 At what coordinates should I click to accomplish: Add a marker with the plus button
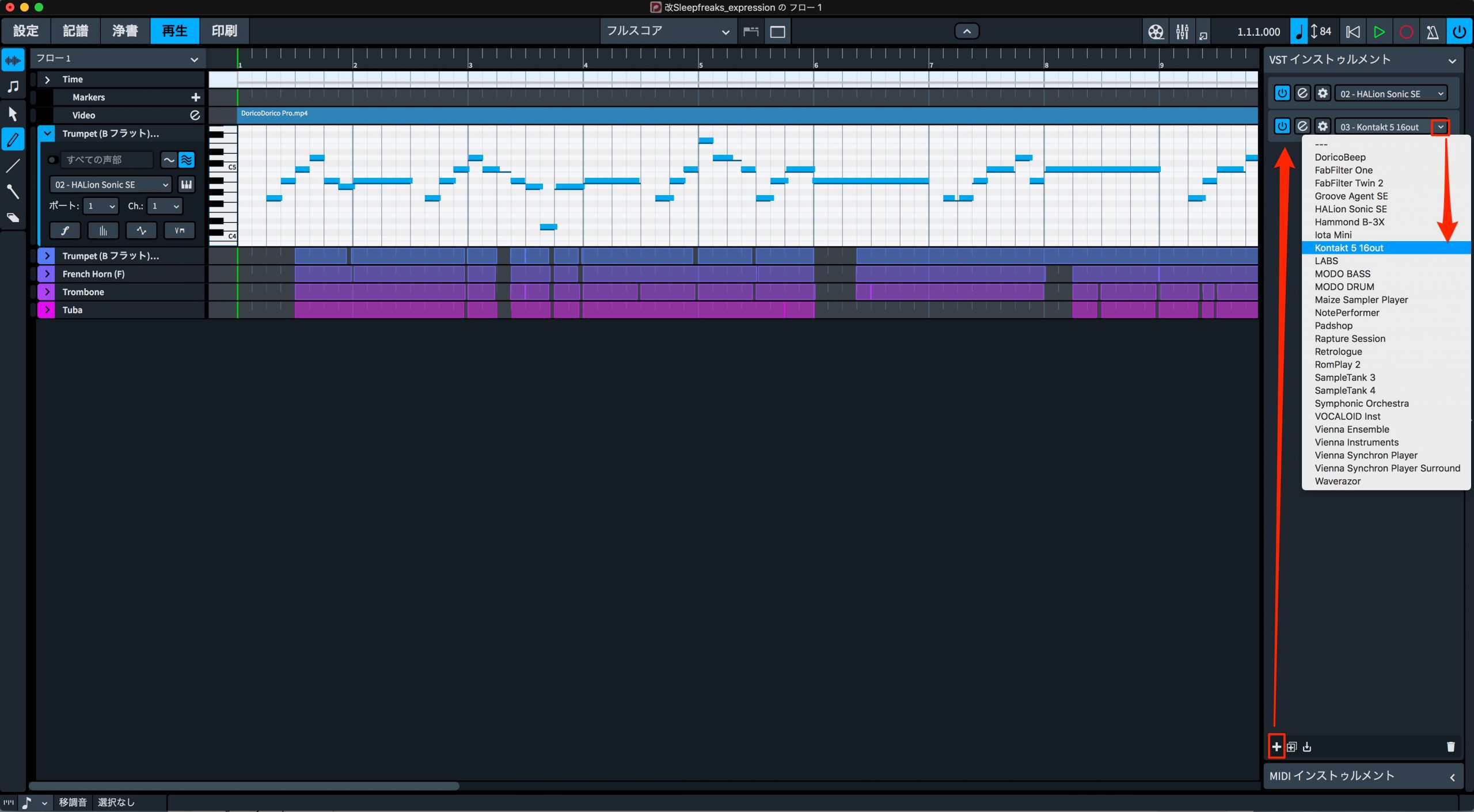196,97
